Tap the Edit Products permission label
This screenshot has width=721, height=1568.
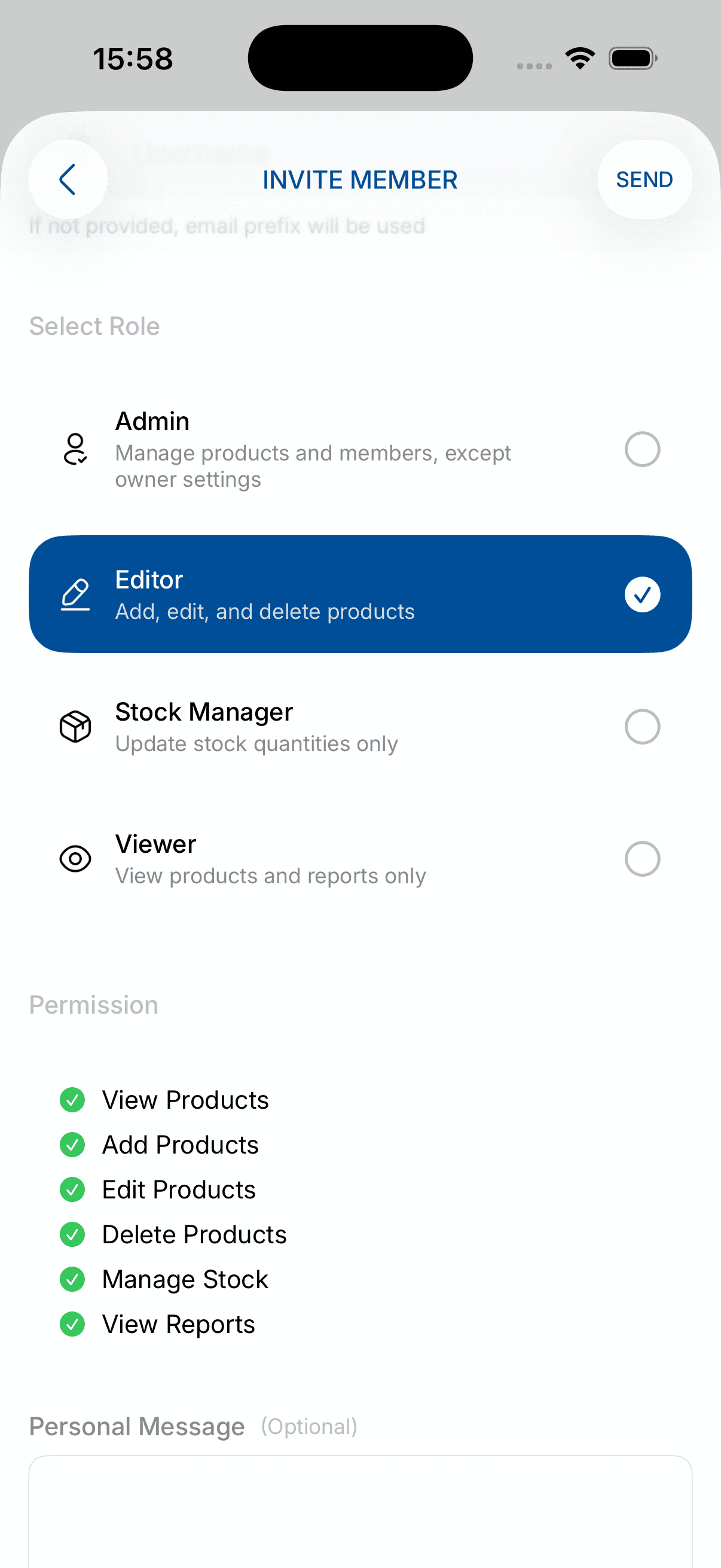coord(179,1189)
